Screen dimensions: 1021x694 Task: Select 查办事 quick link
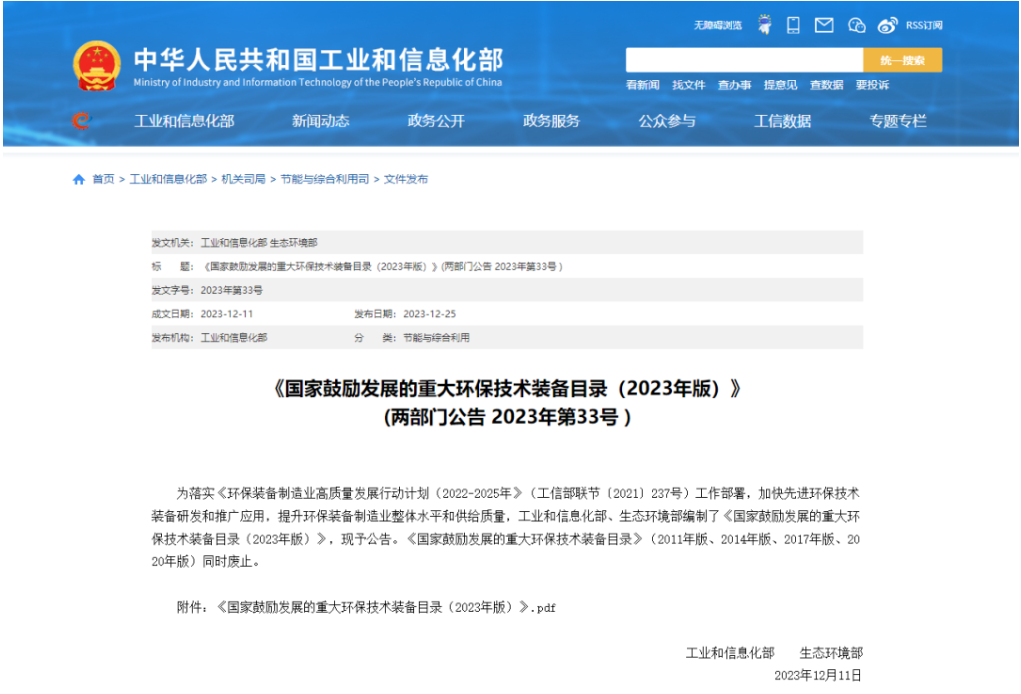tap(734, 85)
